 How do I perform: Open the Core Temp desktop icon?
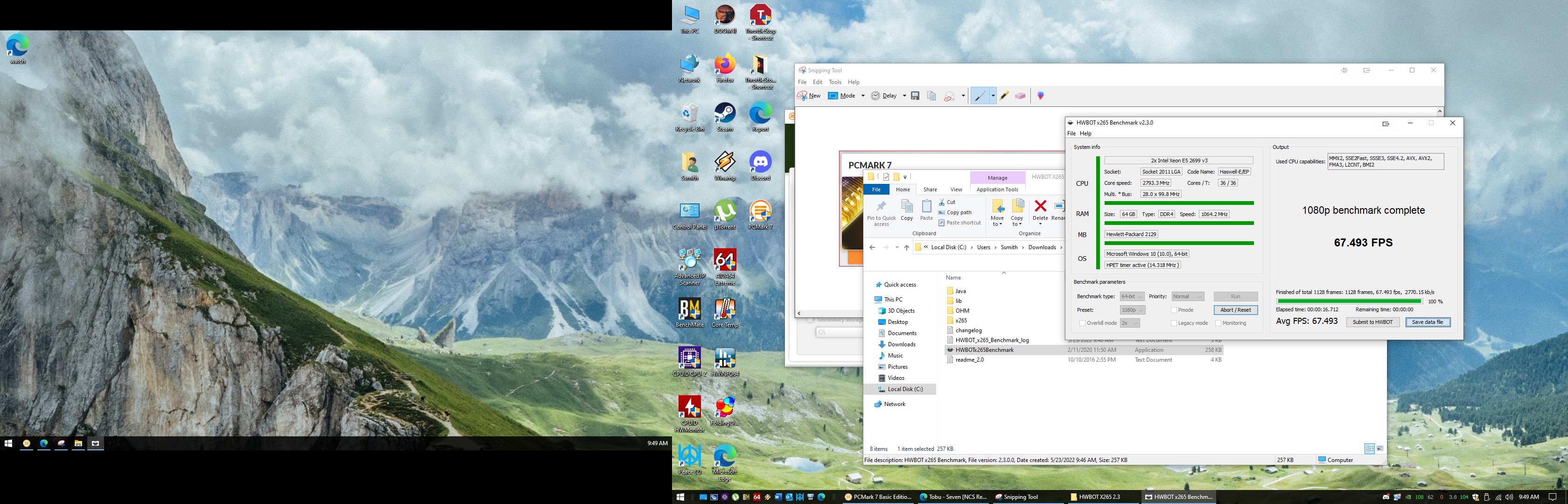coord(725,313)
